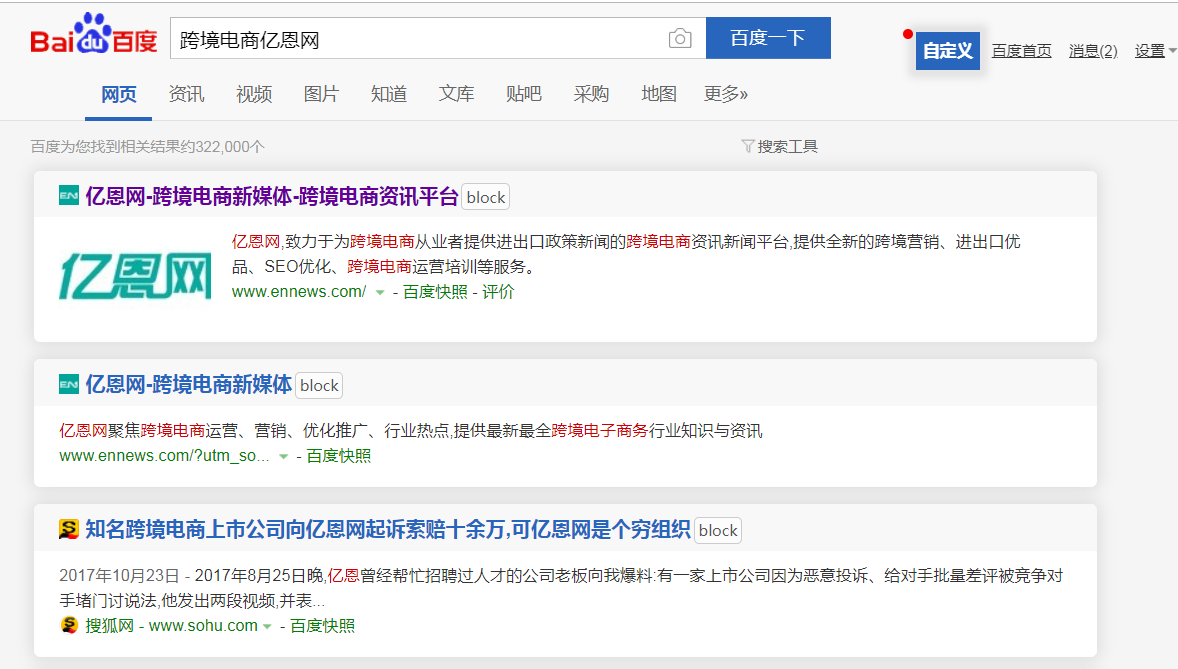Click the 评价 link
The image size is (1178, 669).
(498, 292)
